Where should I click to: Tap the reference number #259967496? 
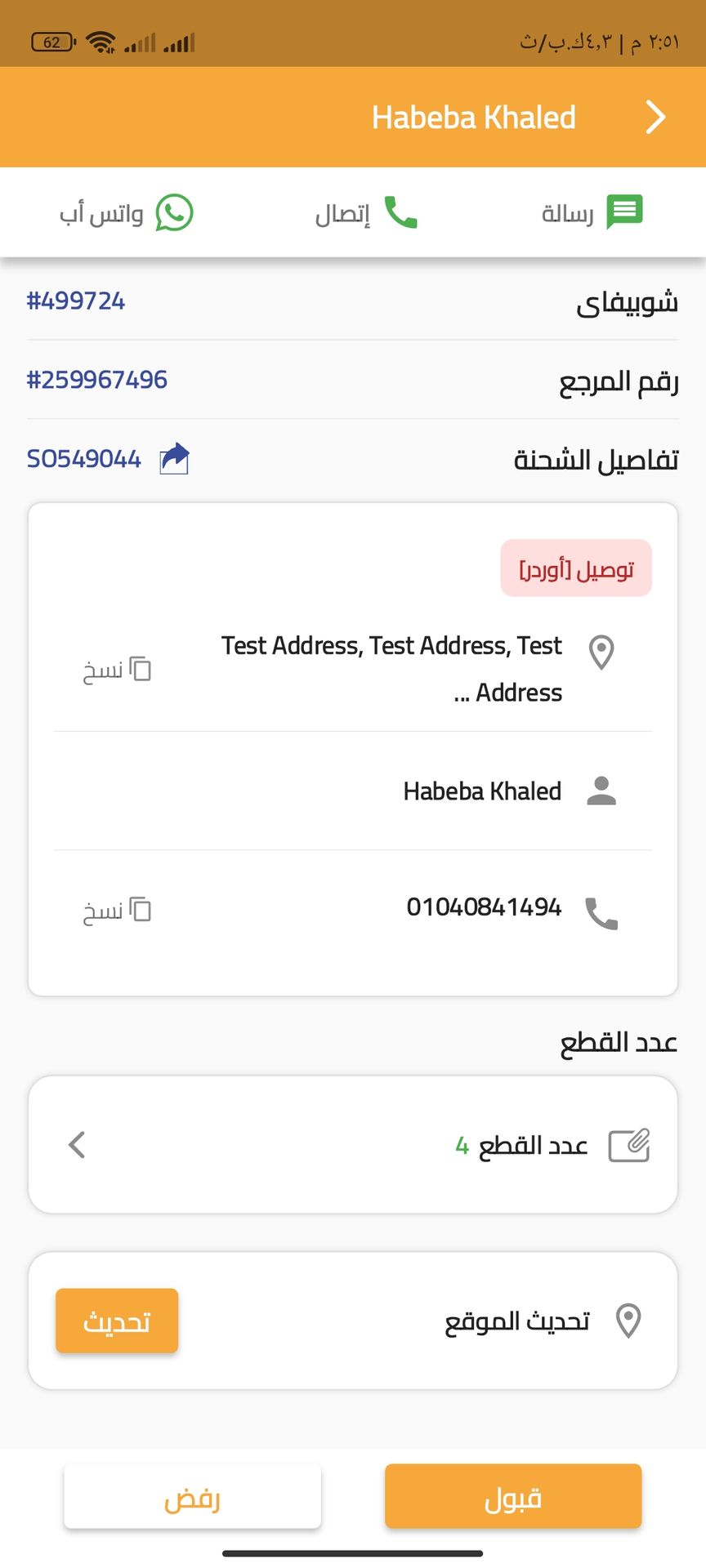click(97, 380)
